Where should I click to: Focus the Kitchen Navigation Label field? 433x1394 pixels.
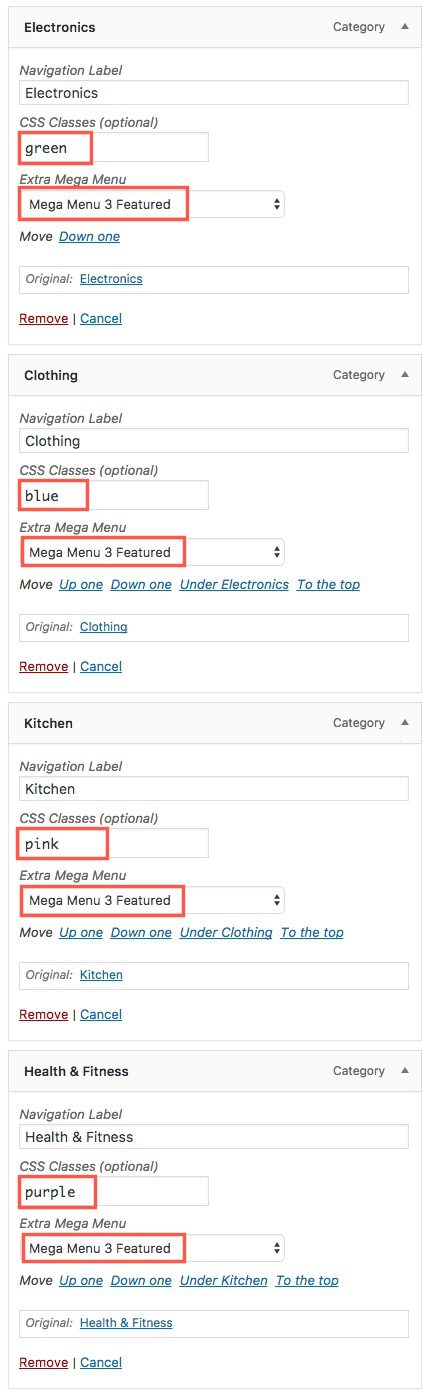click(214, 789)
